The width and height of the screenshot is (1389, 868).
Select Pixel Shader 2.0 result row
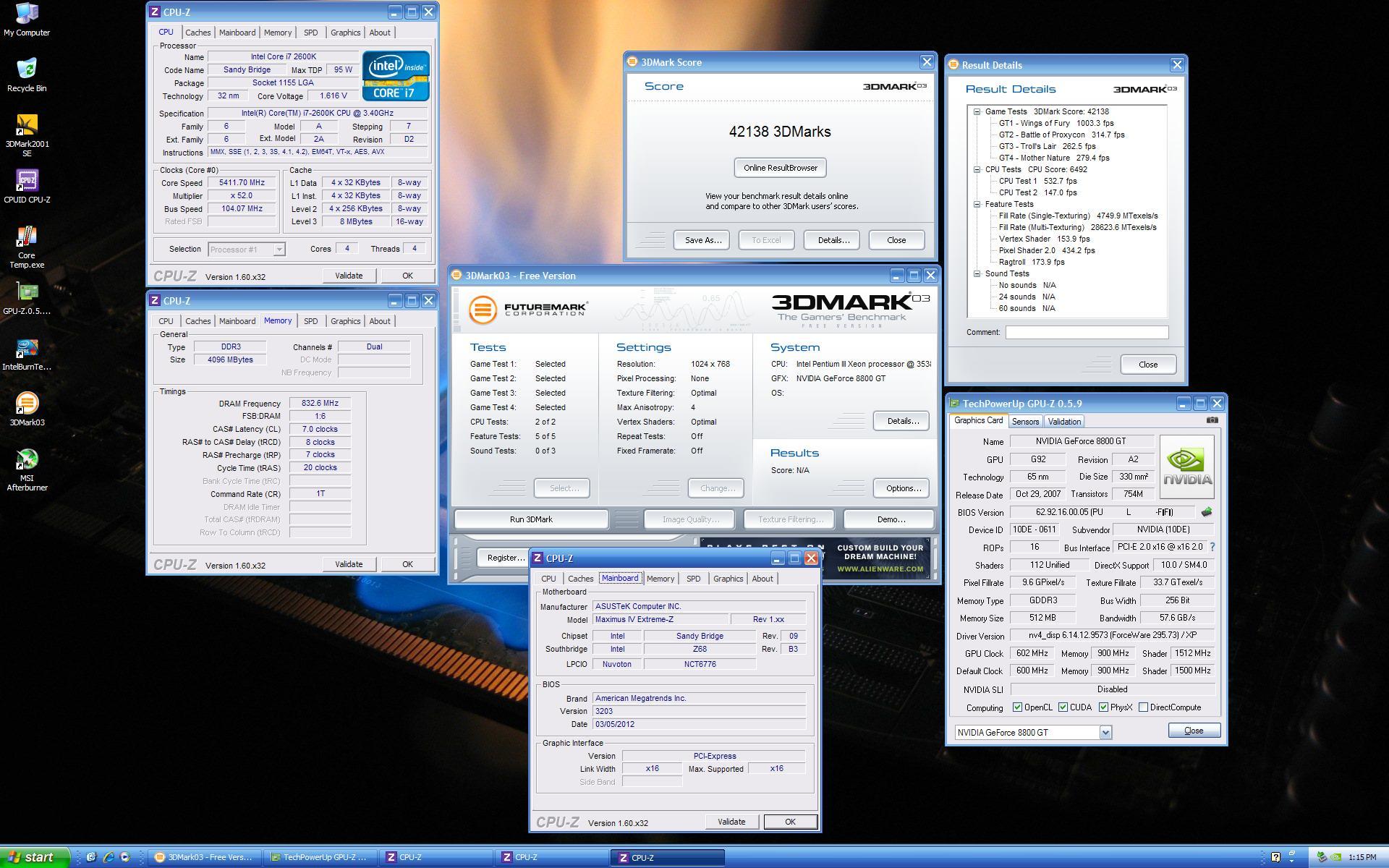[x=1047, y=250]
